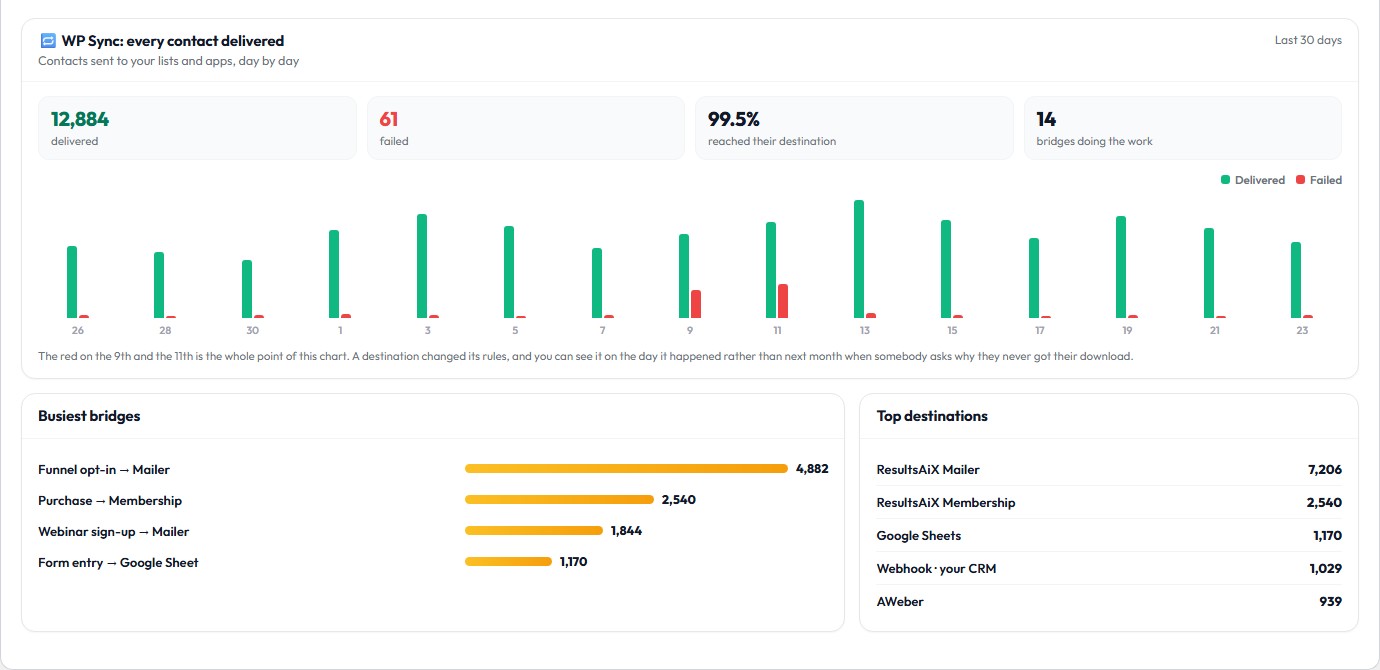Click the green delivered bar for day 3
The width and height of the screenshot is (1380, 670).
point(422,266)
